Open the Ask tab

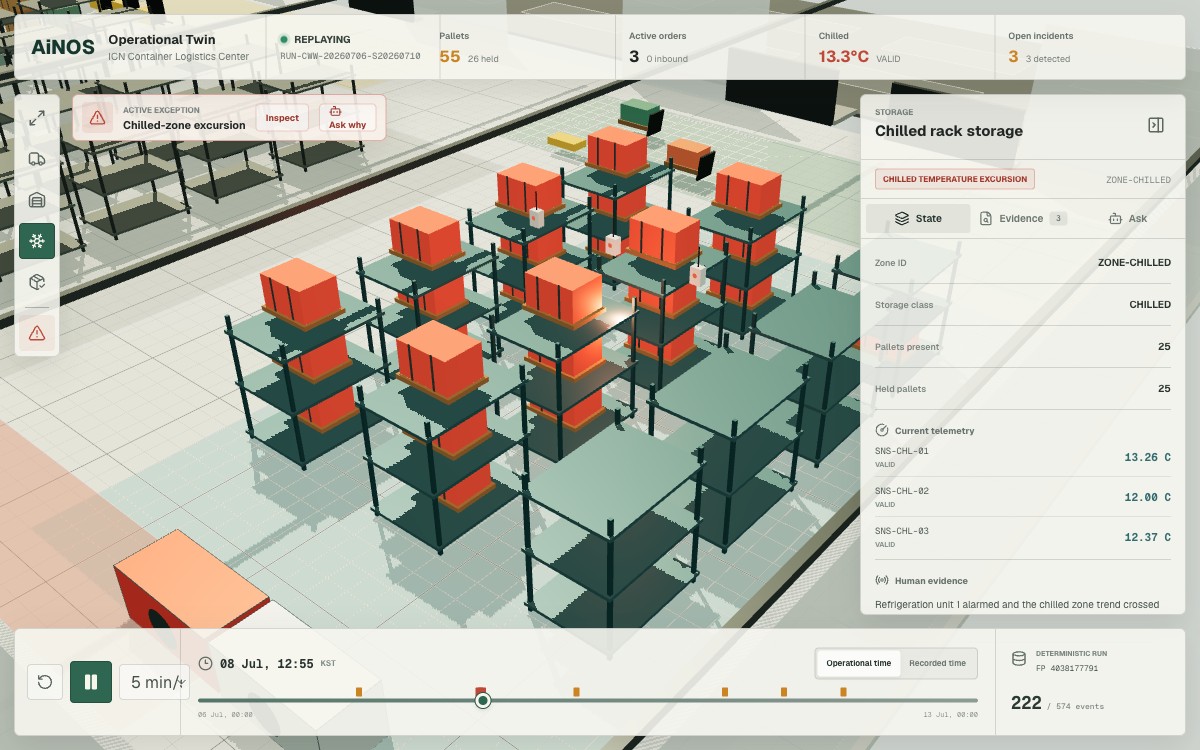click(1128, 218)
